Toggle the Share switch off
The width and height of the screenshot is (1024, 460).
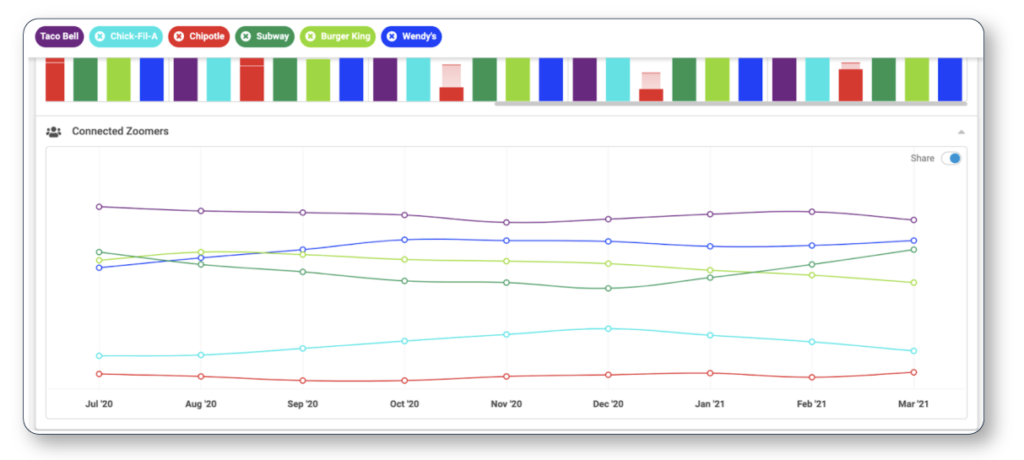(x=951, y=158)
